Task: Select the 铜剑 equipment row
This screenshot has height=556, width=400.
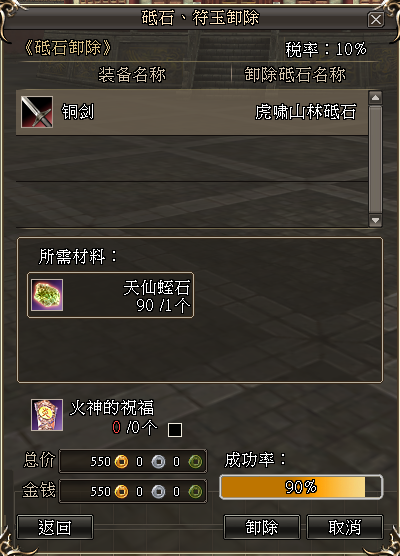Action: click(x=192, y=112)
